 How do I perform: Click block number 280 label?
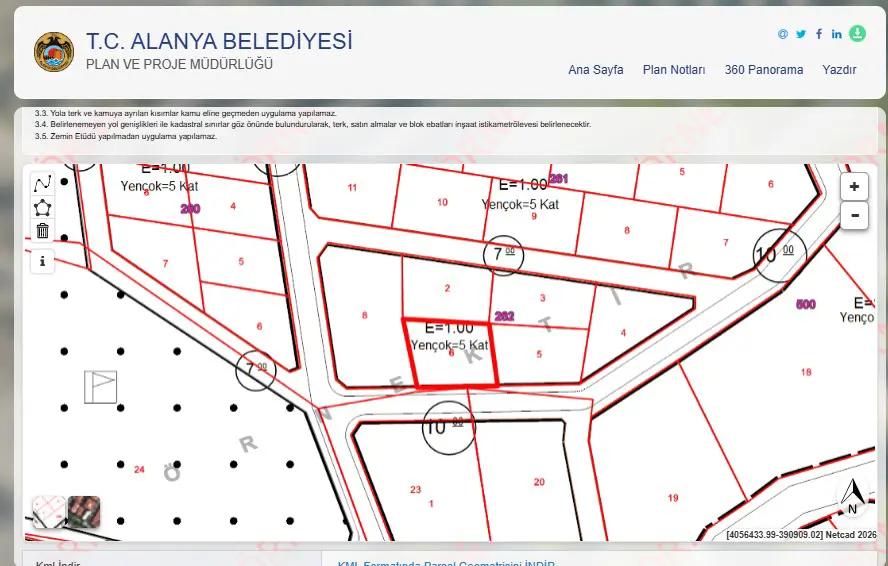click(190, 209)
